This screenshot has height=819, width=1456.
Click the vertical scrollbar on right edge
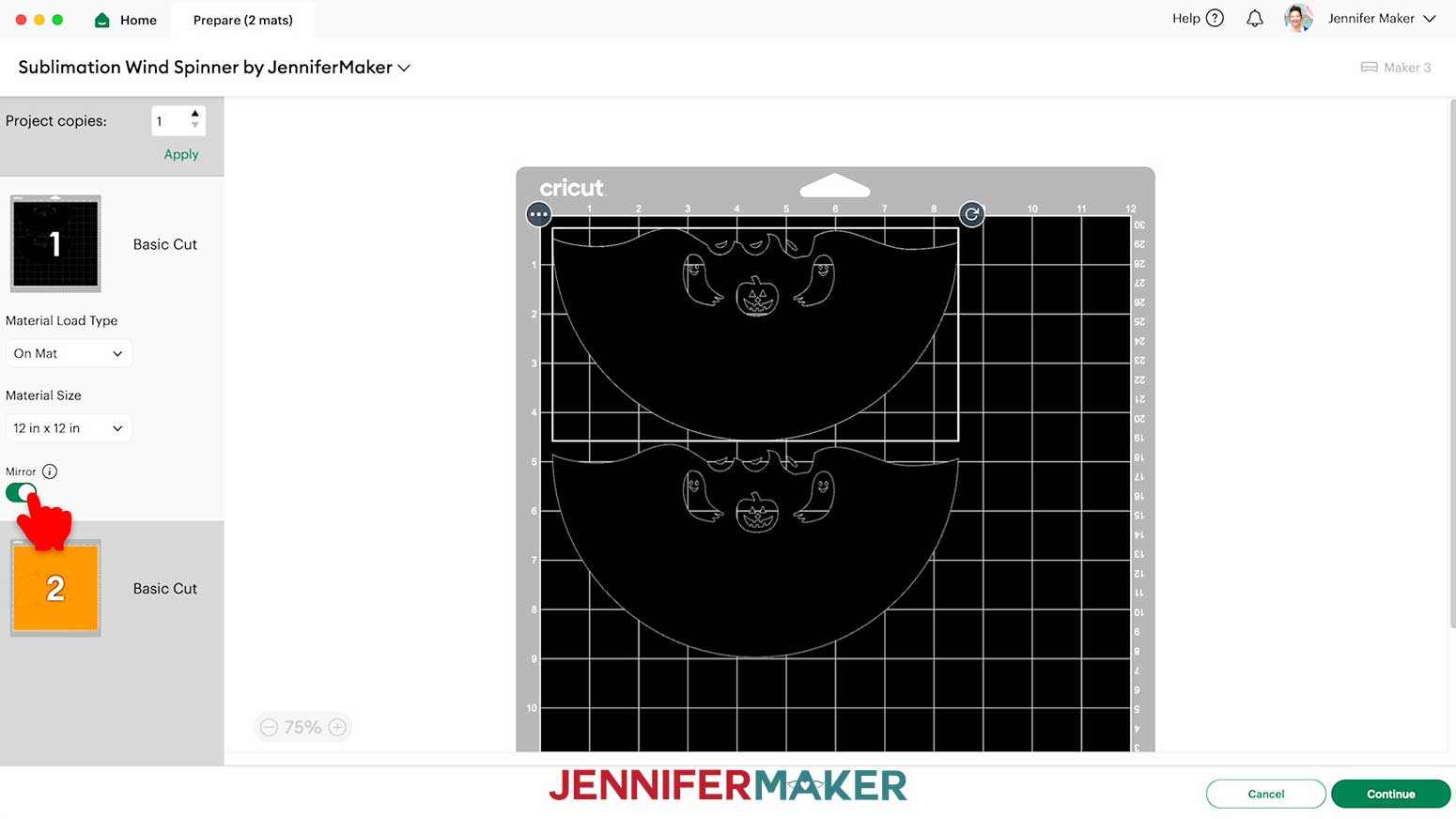pos(1452,363)
